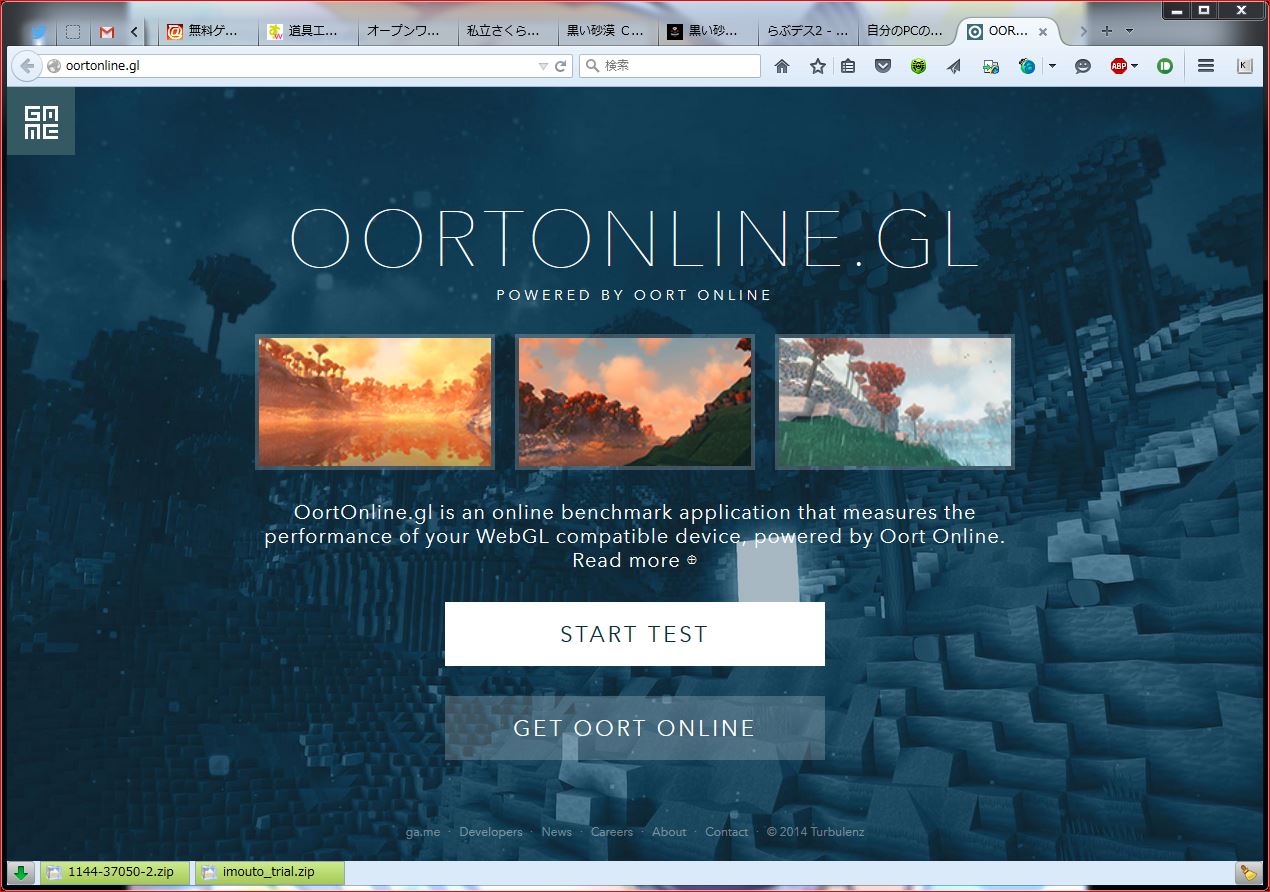Open the About footer link

669,832
